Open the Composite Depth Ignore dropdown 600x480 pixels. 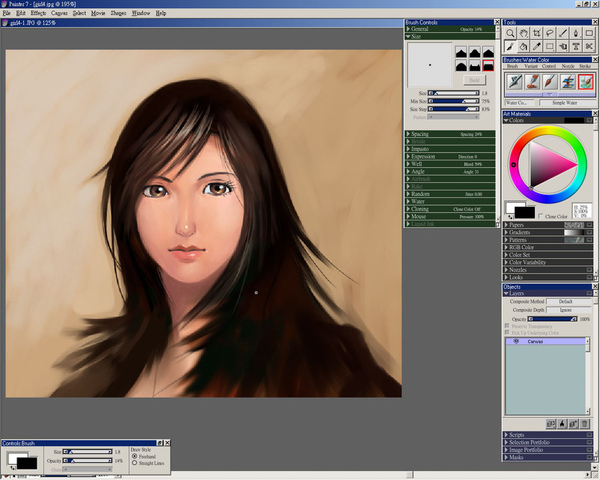(x=569, y=310)
